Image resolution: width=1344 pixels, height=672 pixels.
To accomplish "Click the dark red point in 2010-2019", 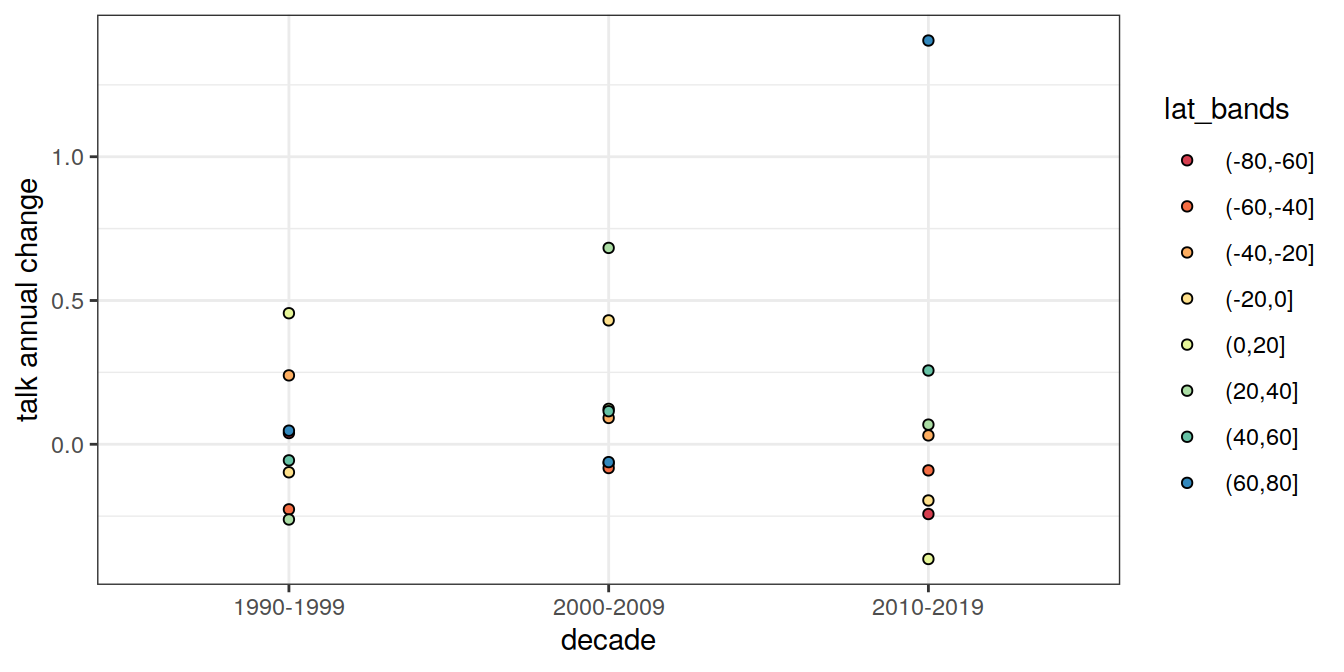I will pos(928,514).
